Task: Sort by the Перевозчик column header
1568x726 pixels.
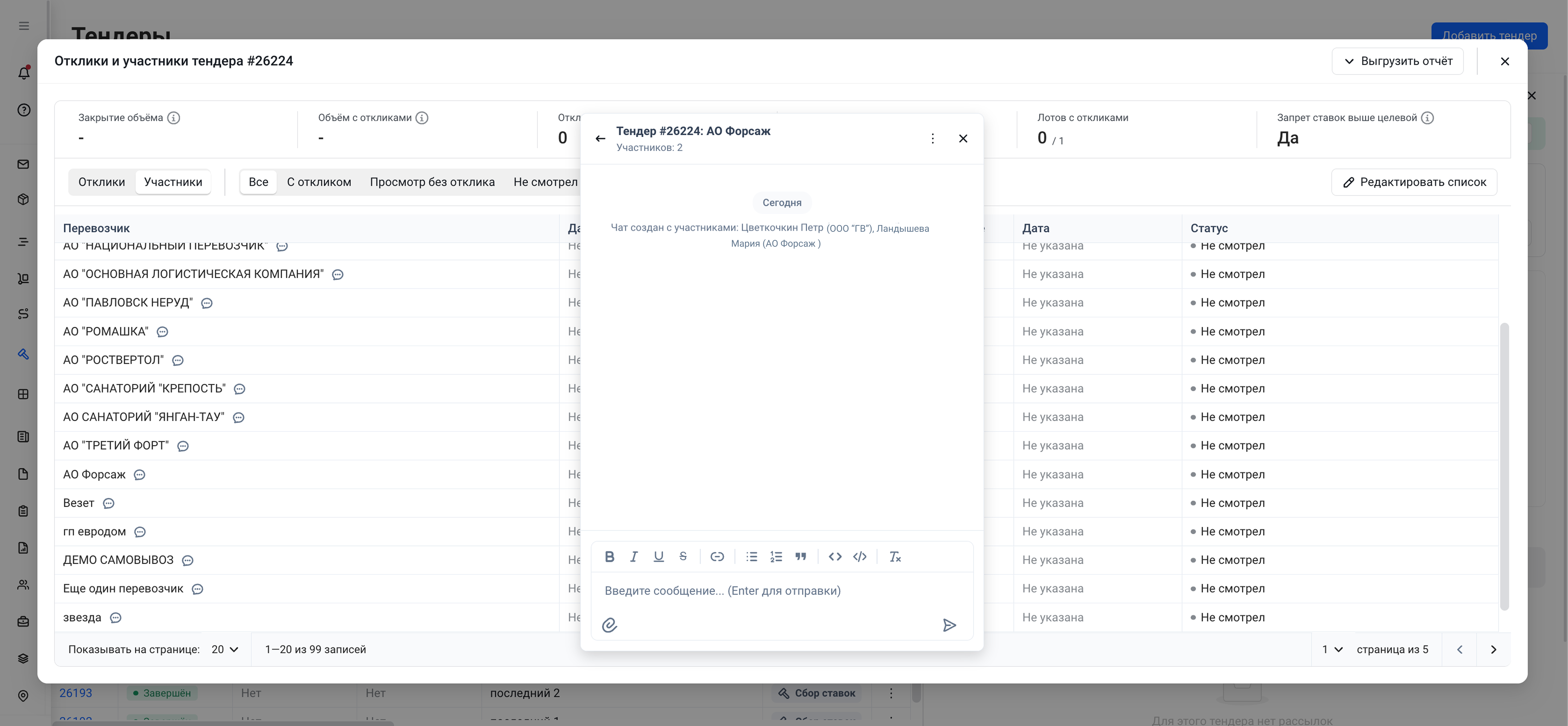Action: click(96, 229)
